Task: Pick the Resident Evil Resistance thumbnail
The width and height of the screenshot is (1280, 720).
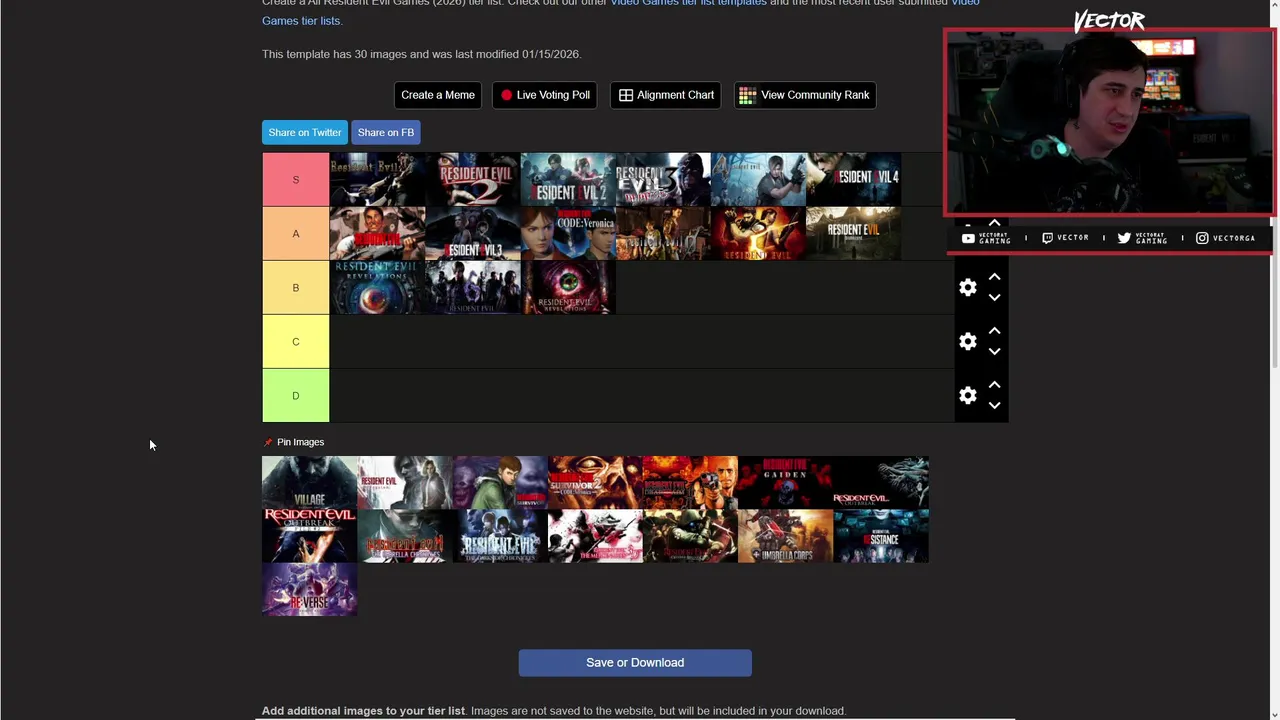Action: click(881, 536)
